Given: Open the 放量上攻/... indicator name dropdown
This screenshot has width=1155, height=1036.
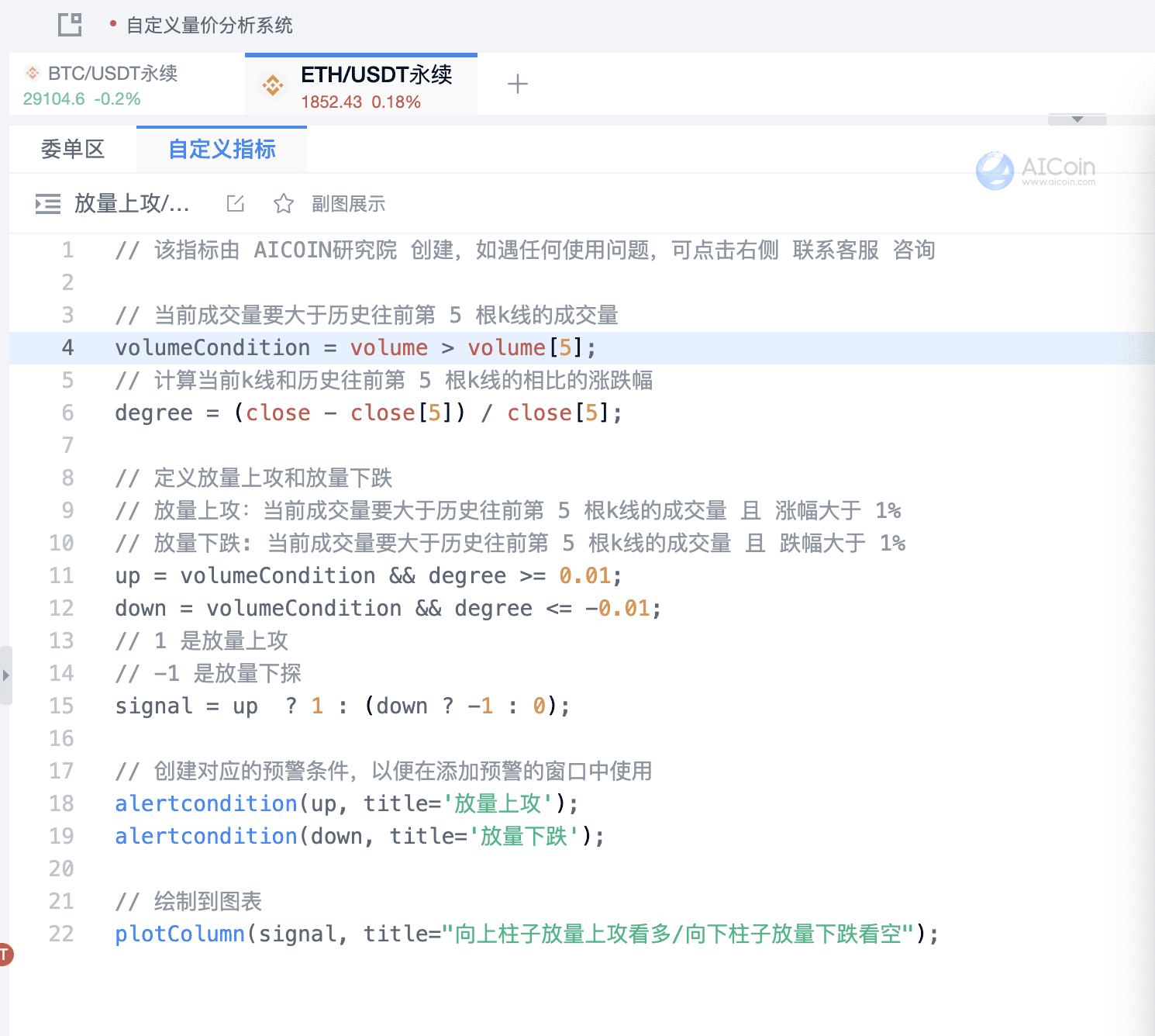Looking at the screenshot, I should [x=131, y=203].
